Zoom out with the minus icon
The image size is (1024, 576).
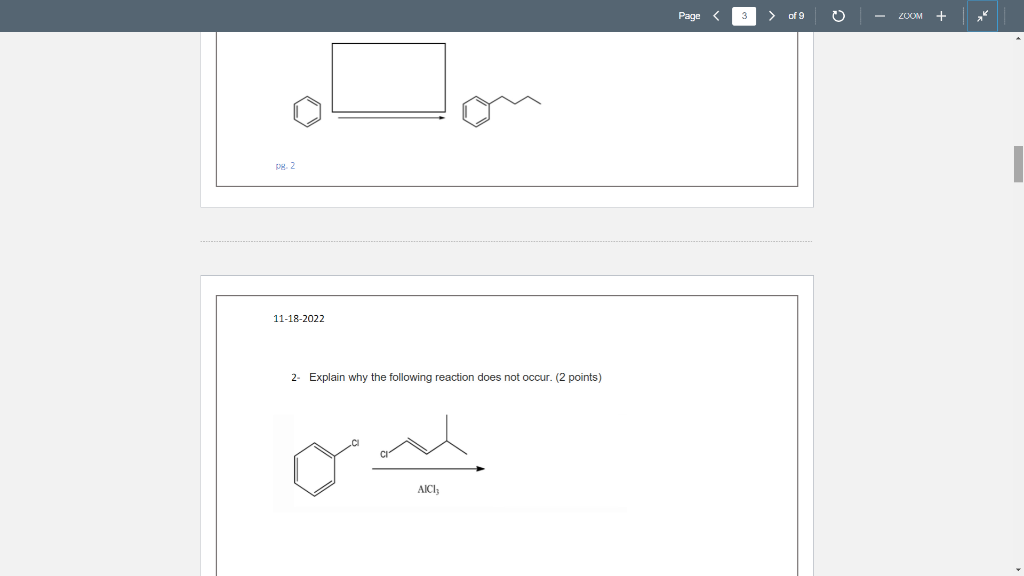click(x=880, y=16)
